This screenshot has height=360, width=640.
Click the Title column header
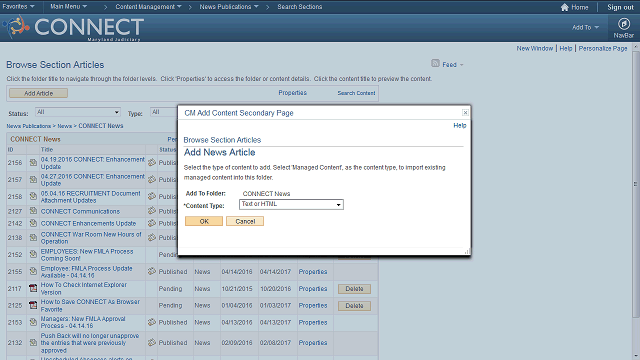[47, 150]
